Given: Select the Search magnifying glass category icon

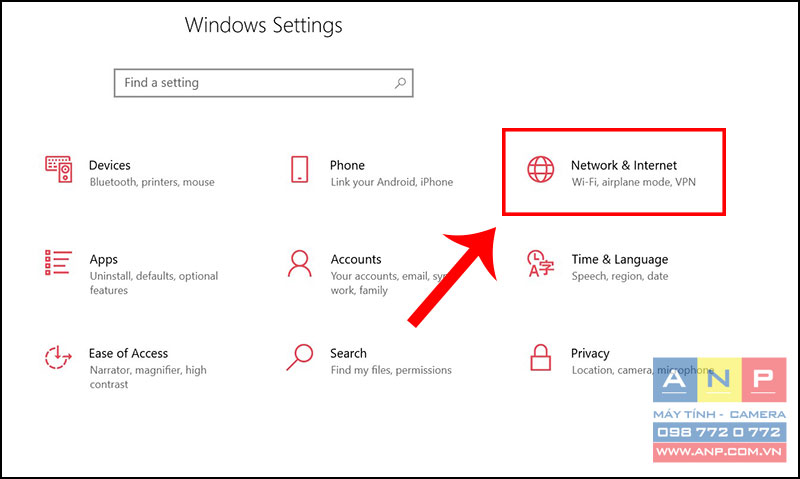Looking at the screenshot, I should coord(299,357).
